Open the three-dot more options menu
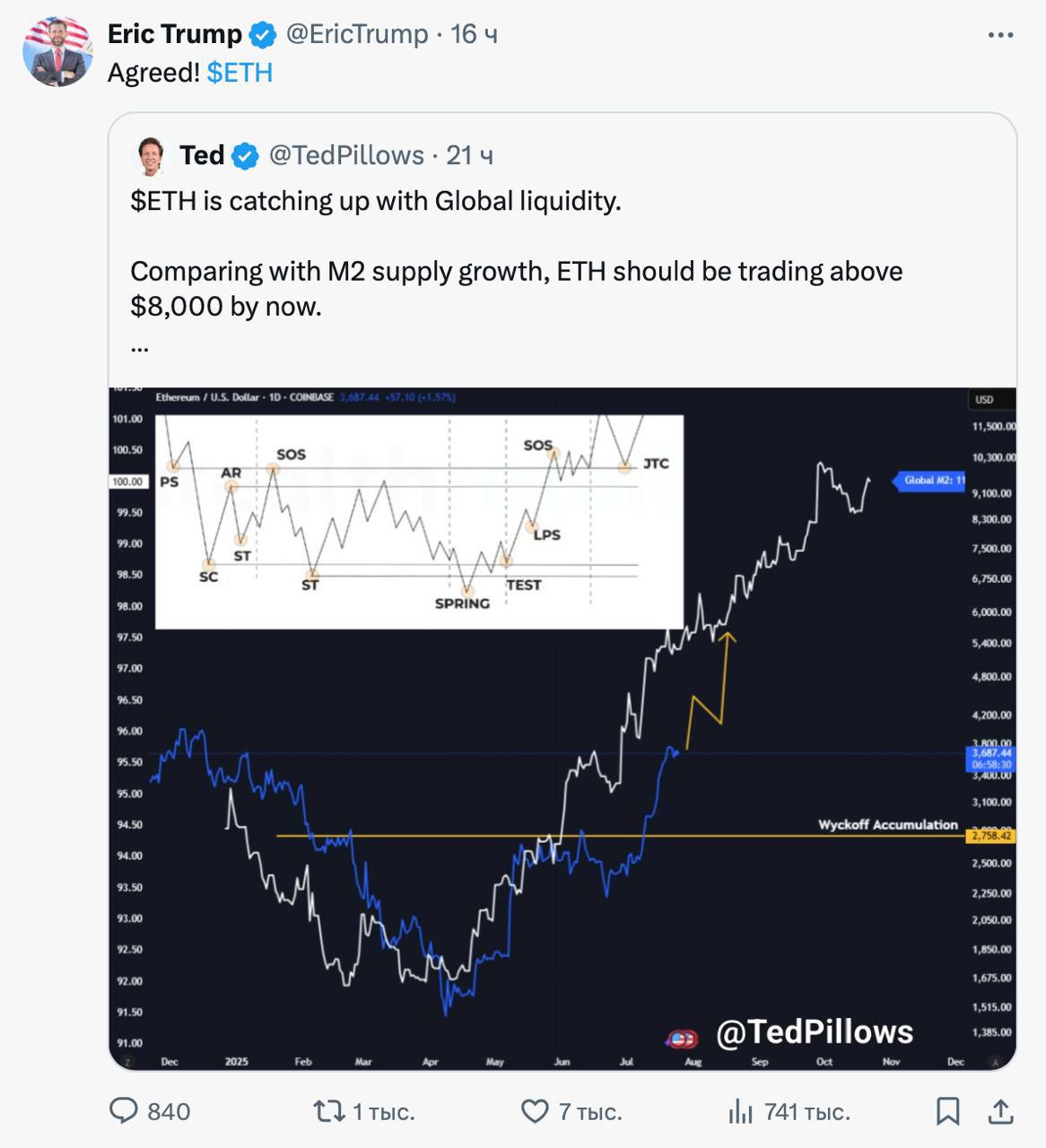This screenshot has height=1148, width=1046. pos(1000,35)
